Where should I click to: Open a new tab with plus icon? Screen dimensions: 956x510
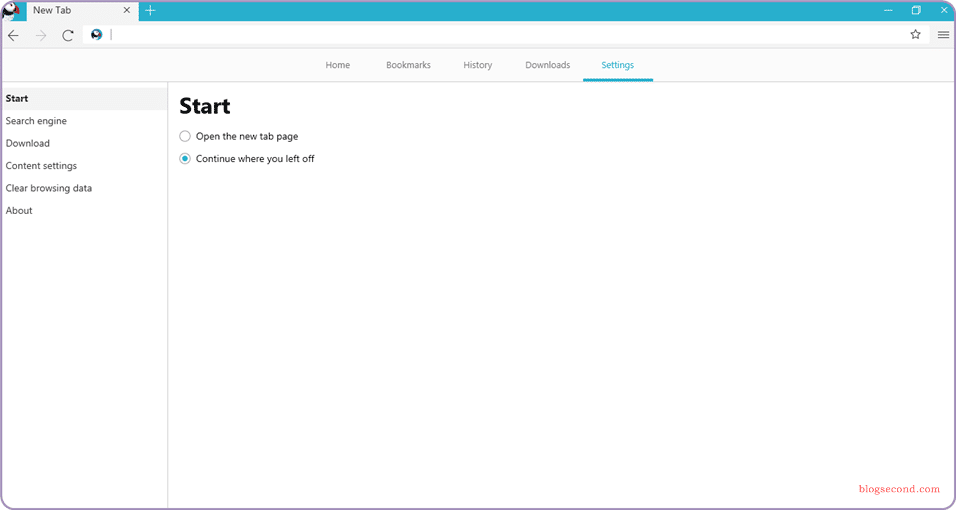tap(150, 10)
